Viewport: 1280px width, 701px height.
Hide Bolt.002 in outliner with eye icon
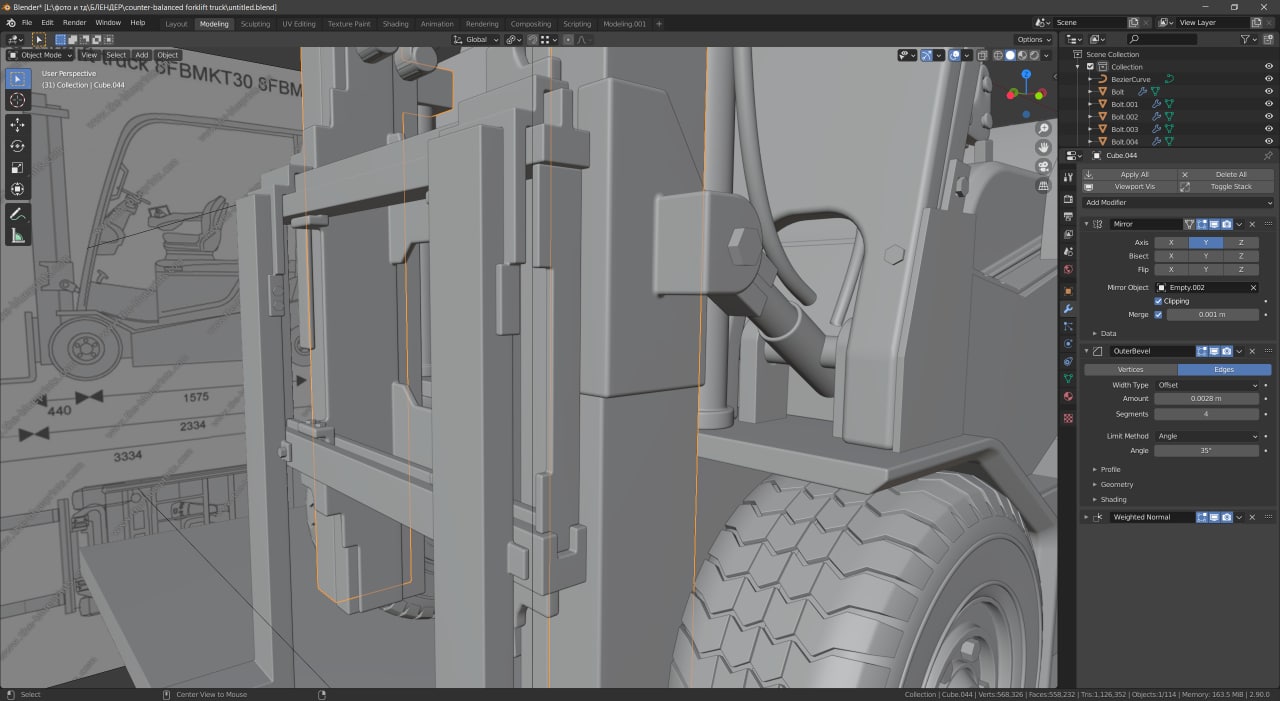point(1268,117)
